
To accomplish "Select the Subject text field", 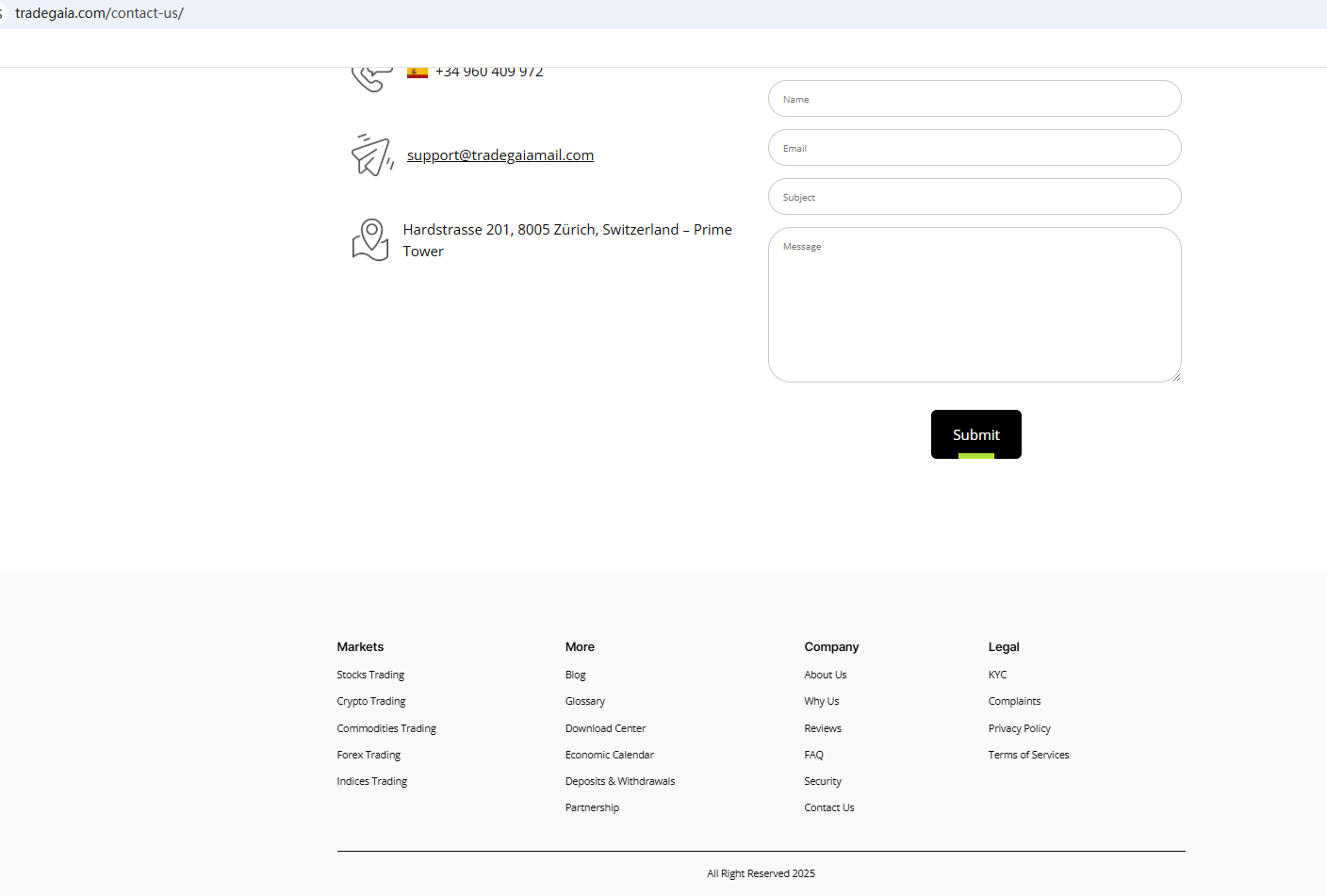I will 974,197.
